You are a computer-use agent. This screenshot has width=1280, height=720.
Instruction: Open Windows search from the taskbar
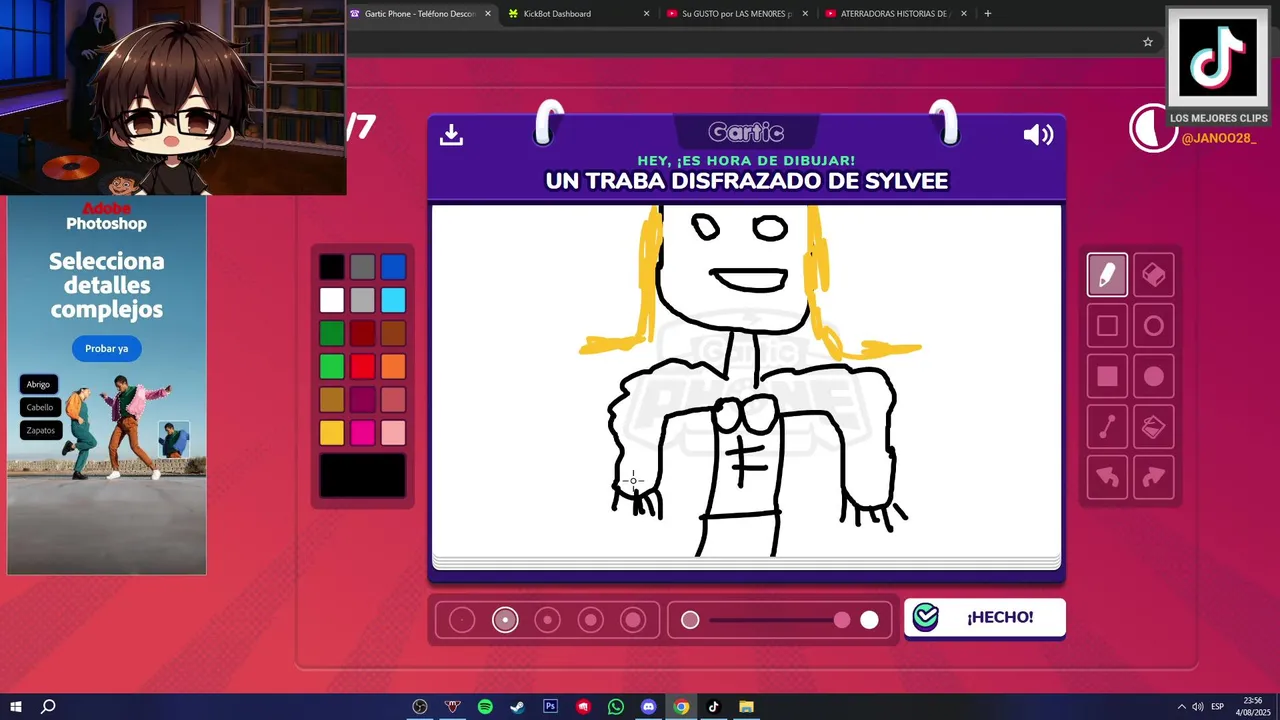point(48,706)
